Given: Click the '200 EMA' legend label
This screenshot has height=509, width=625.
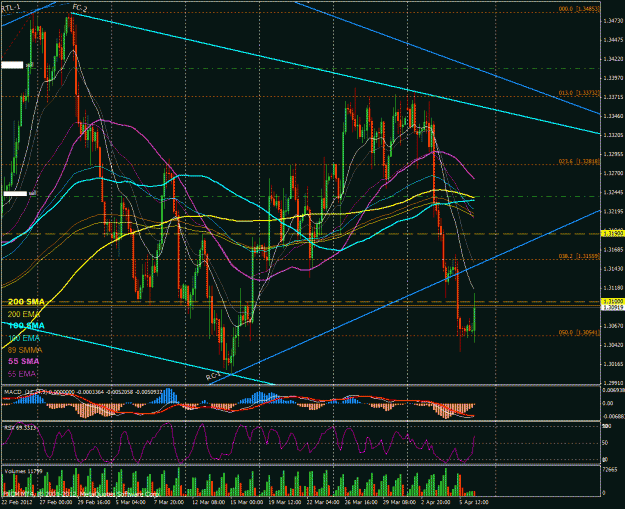Looking at the screenshot, I should click(24, 314).
